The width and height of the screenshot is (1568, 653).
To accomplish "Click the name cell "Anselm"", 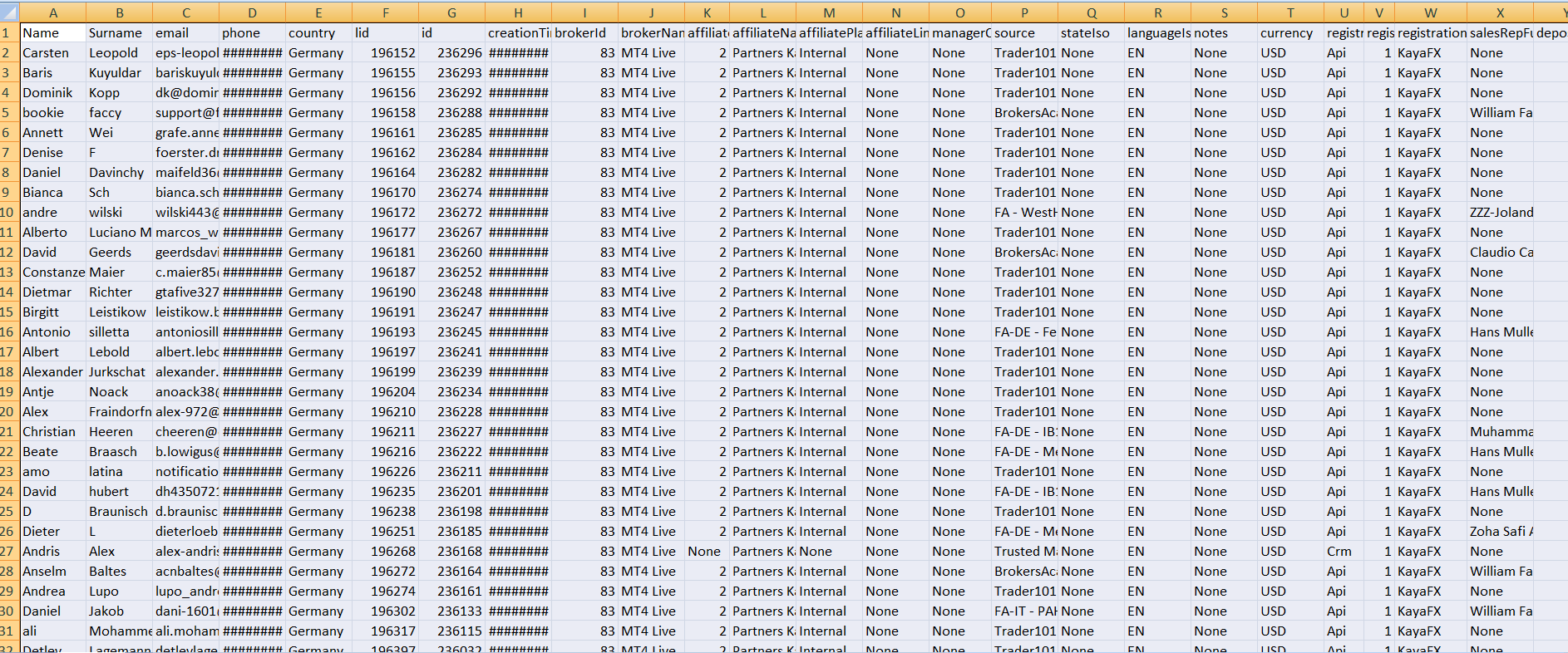I will [53, 572].
